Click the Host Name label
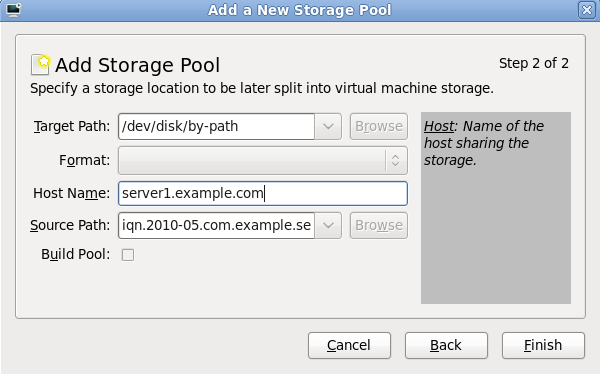The height and width of the screenshot is (374, 600). click(x=72, y=193)
